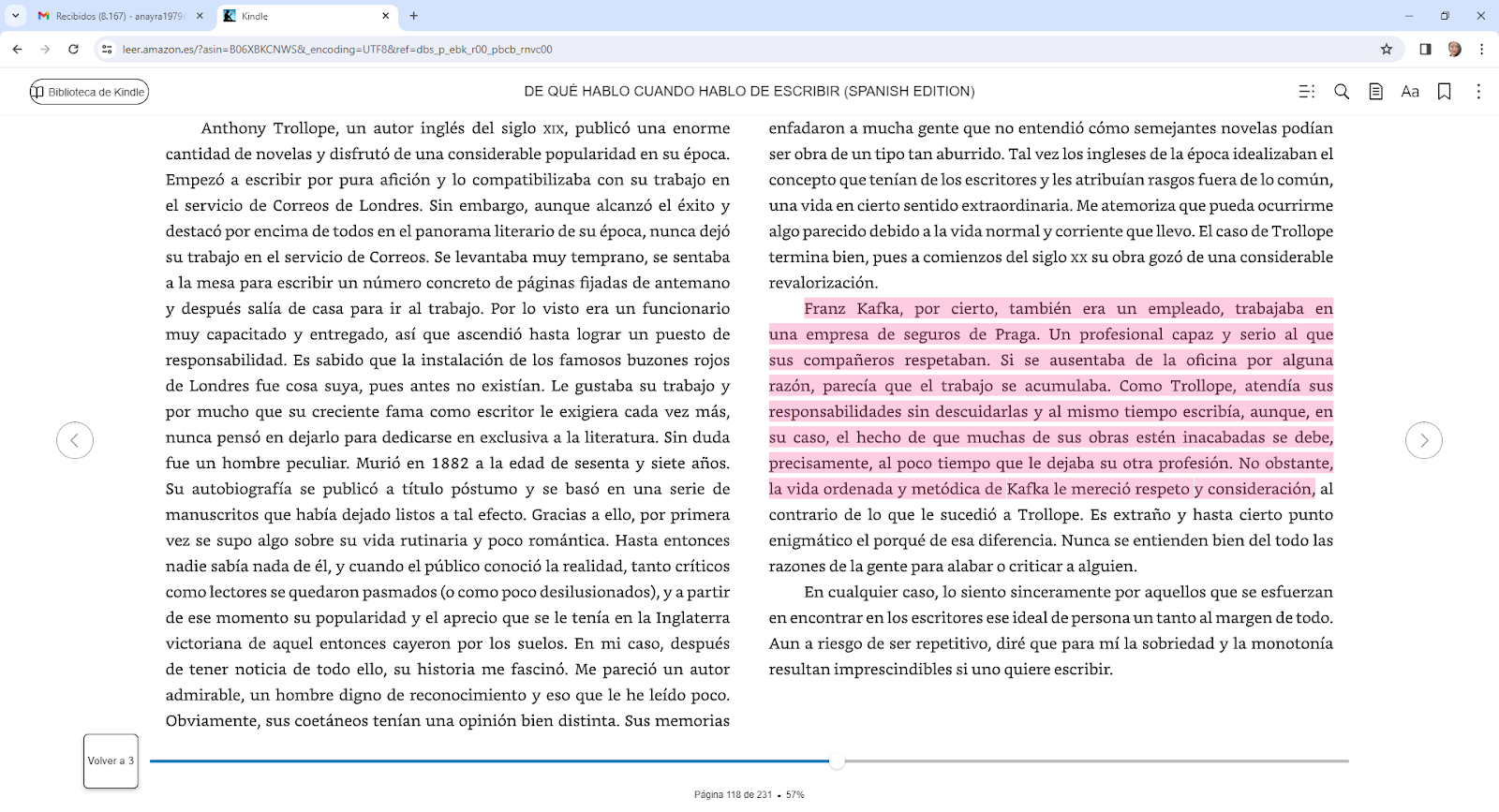Reload the current page
The image size is (1499, 812).
point(73,49)
